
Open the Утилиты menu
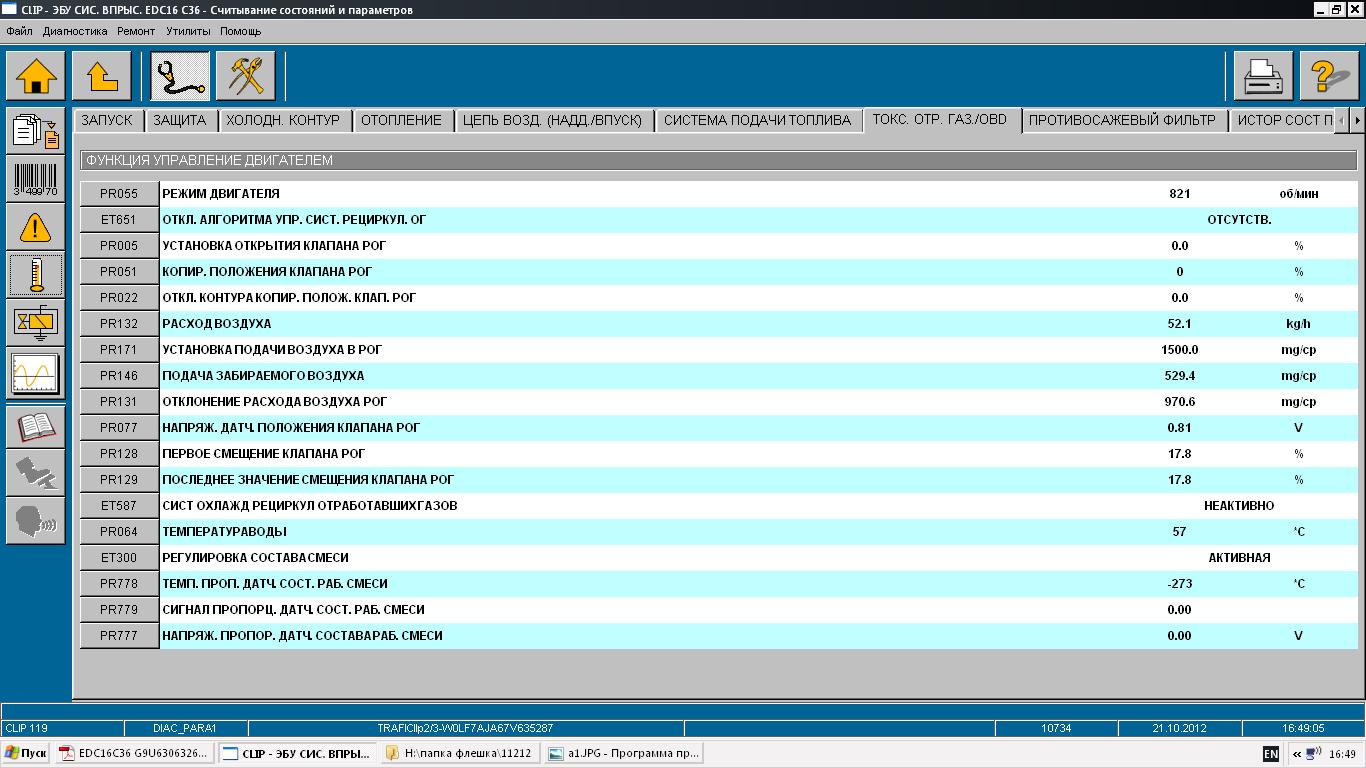tap(188, 31)
